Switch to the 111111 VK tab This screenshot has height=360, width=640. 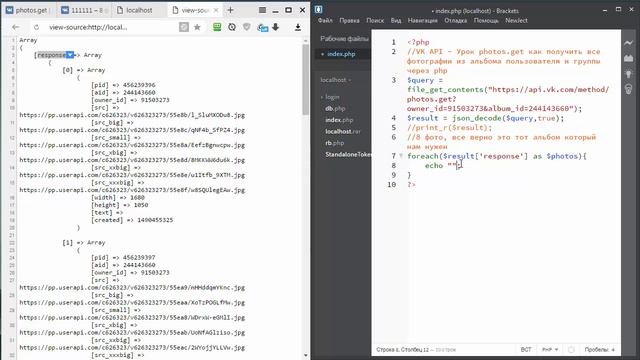[x=83, y=10]
